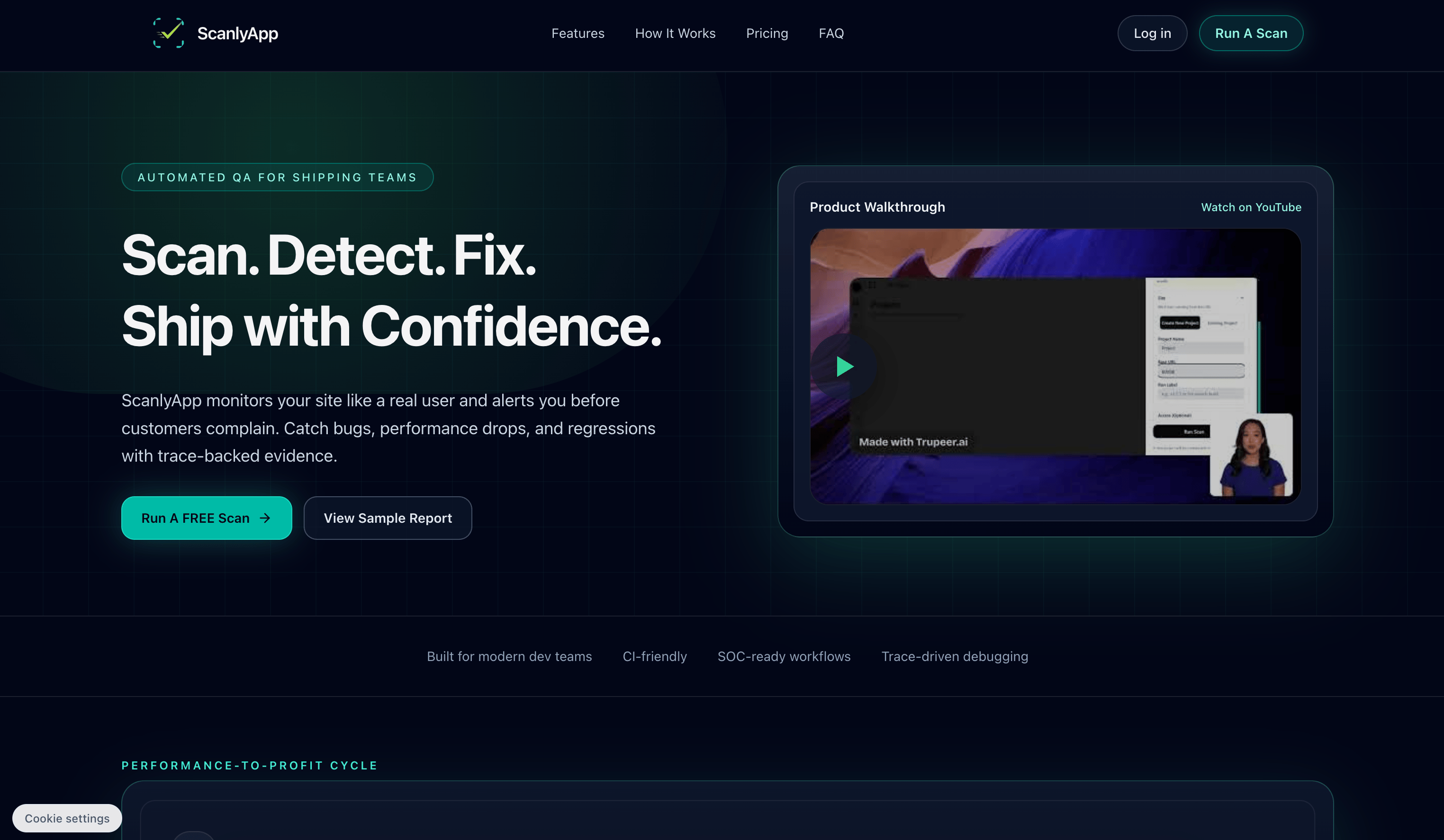Click the Automated QA for Shipping Teams badge

(277, 178)
